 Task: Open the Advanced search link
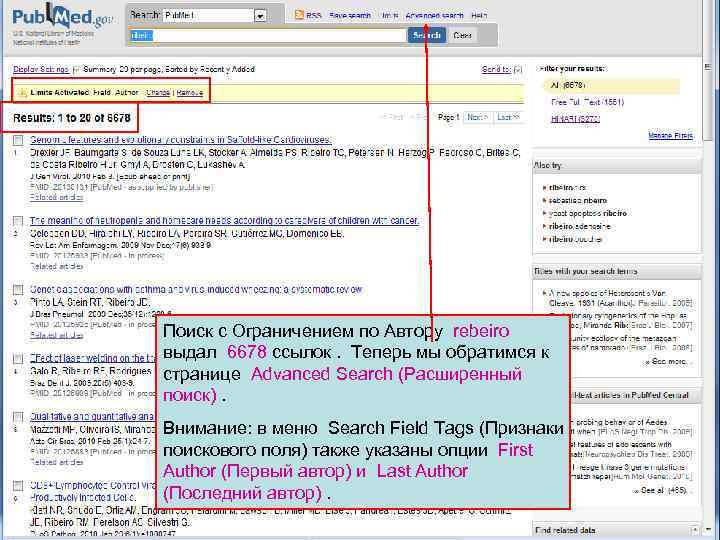click(x=434, y=16)
